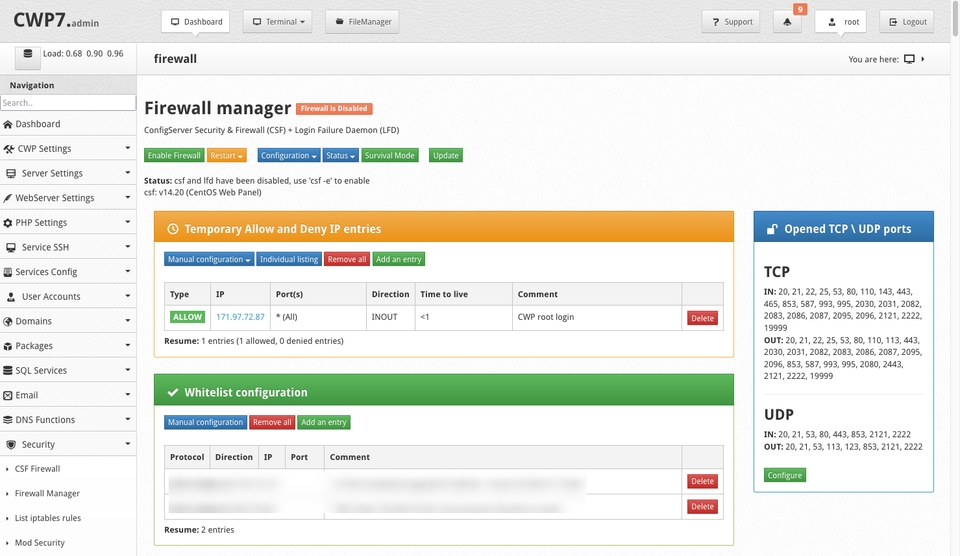Click the green Update button
The image size is (960, 556).
tap(446, 156)
